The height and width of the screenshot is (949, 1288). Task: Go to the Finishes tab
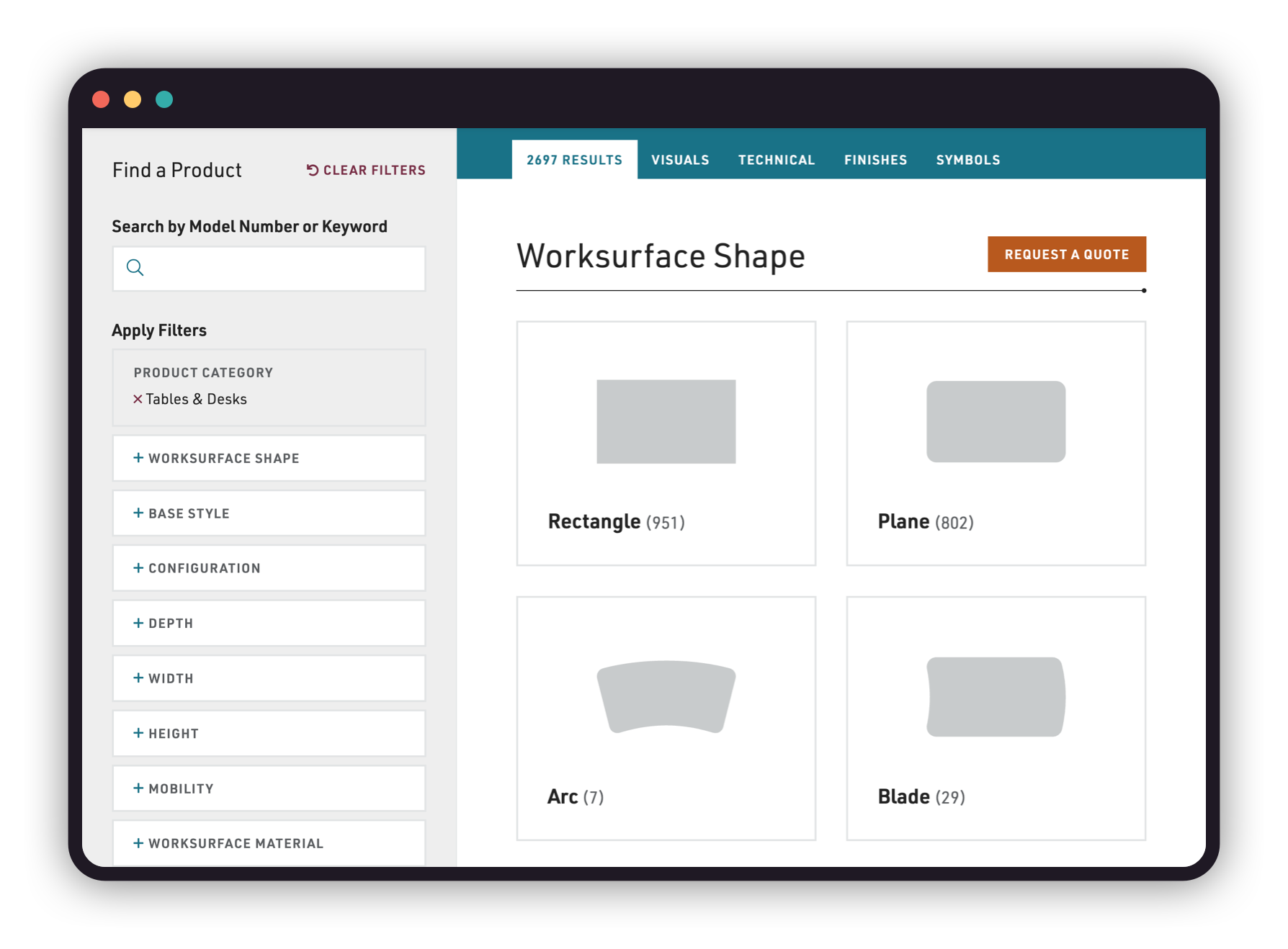click(x=875, y=160)
